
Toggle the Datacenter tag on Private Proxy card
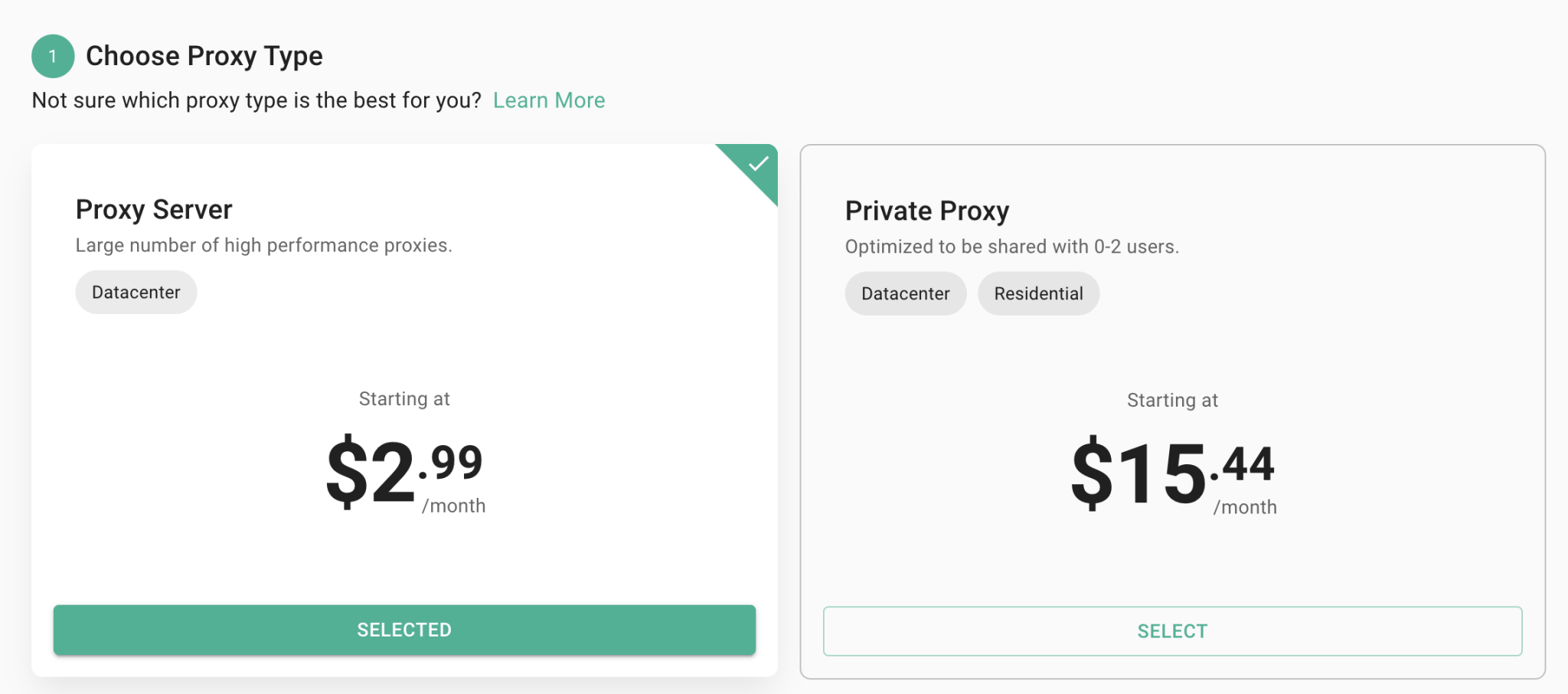(x=905, y=293)
